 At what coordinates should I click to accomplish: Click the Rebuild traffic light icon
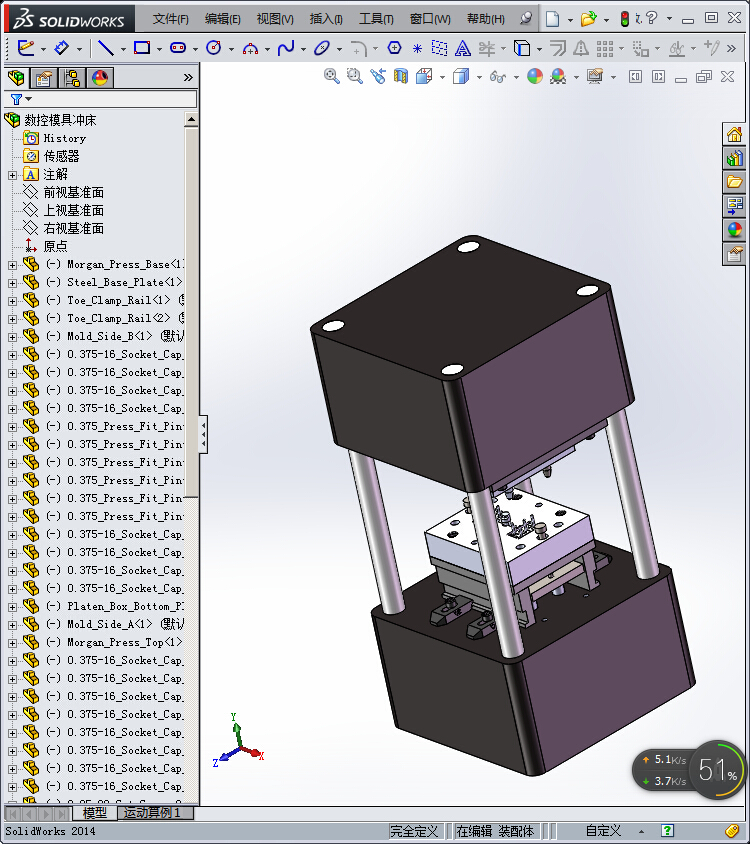pyautogui.click(x=625, y=19)
